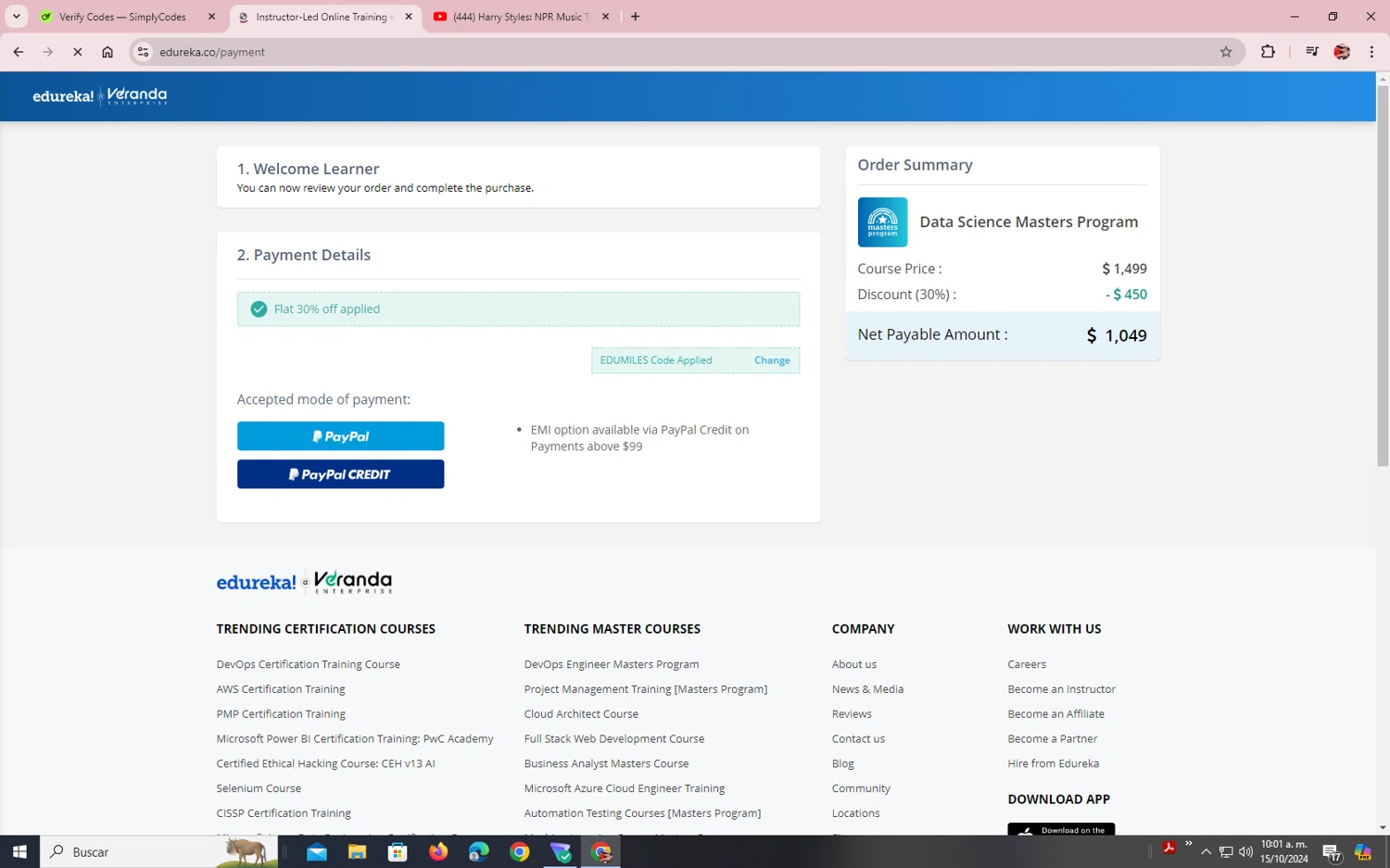Image resolution: width=1390 pixels, height=868 pixels.
Task: Open the Contact us link
Action: coord(858,739)
